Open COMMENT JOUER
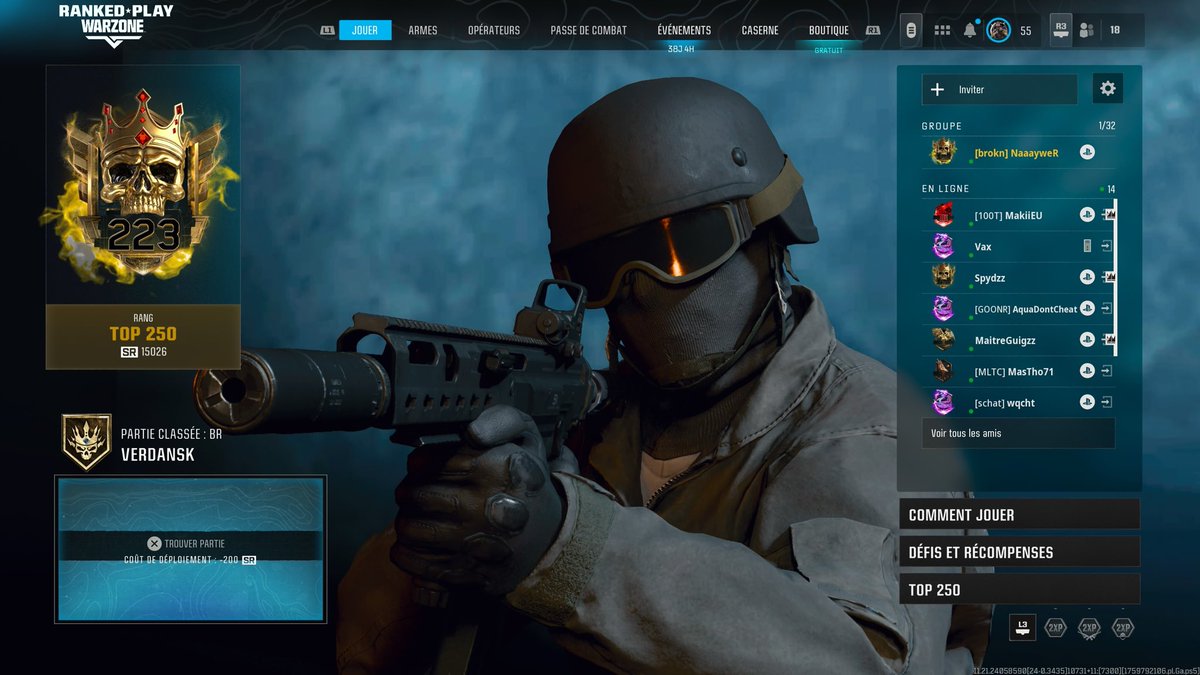1200x675 pixels. (1019, 515)
